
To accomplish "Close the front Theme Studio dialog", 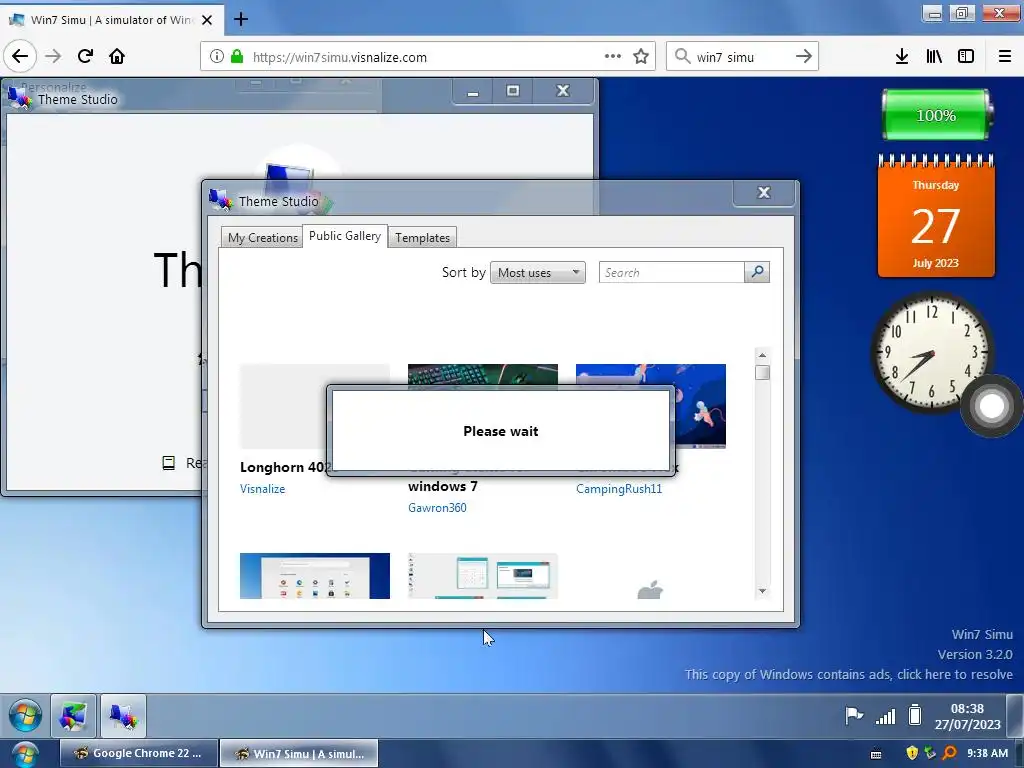I will click(x=764, y=193).
